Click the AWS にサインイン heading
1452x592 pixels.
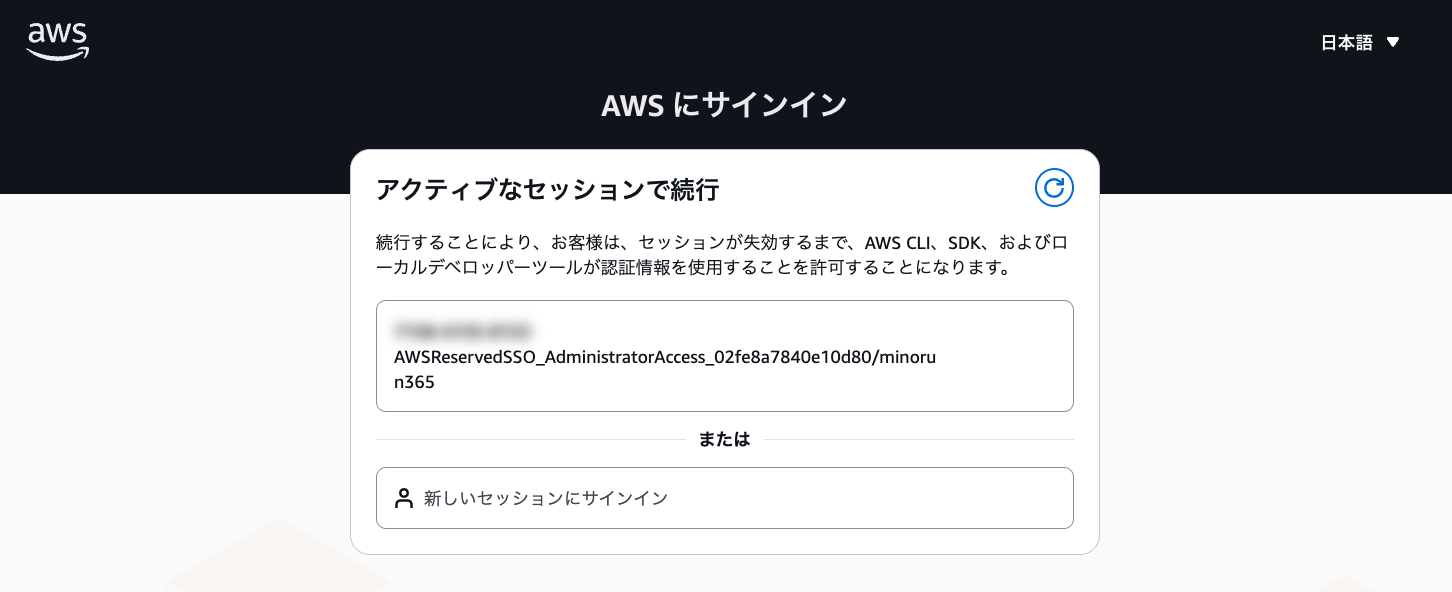click(725, 104)
